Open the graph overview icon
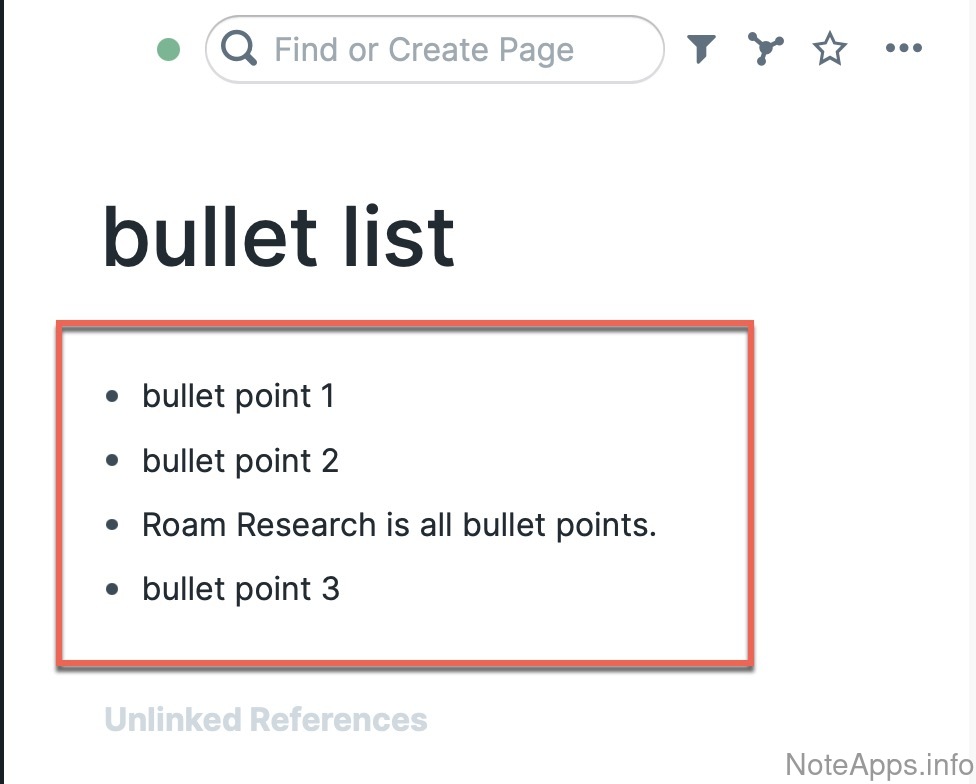Viewport: 976px width, 784px height. [x=765, y=48]
